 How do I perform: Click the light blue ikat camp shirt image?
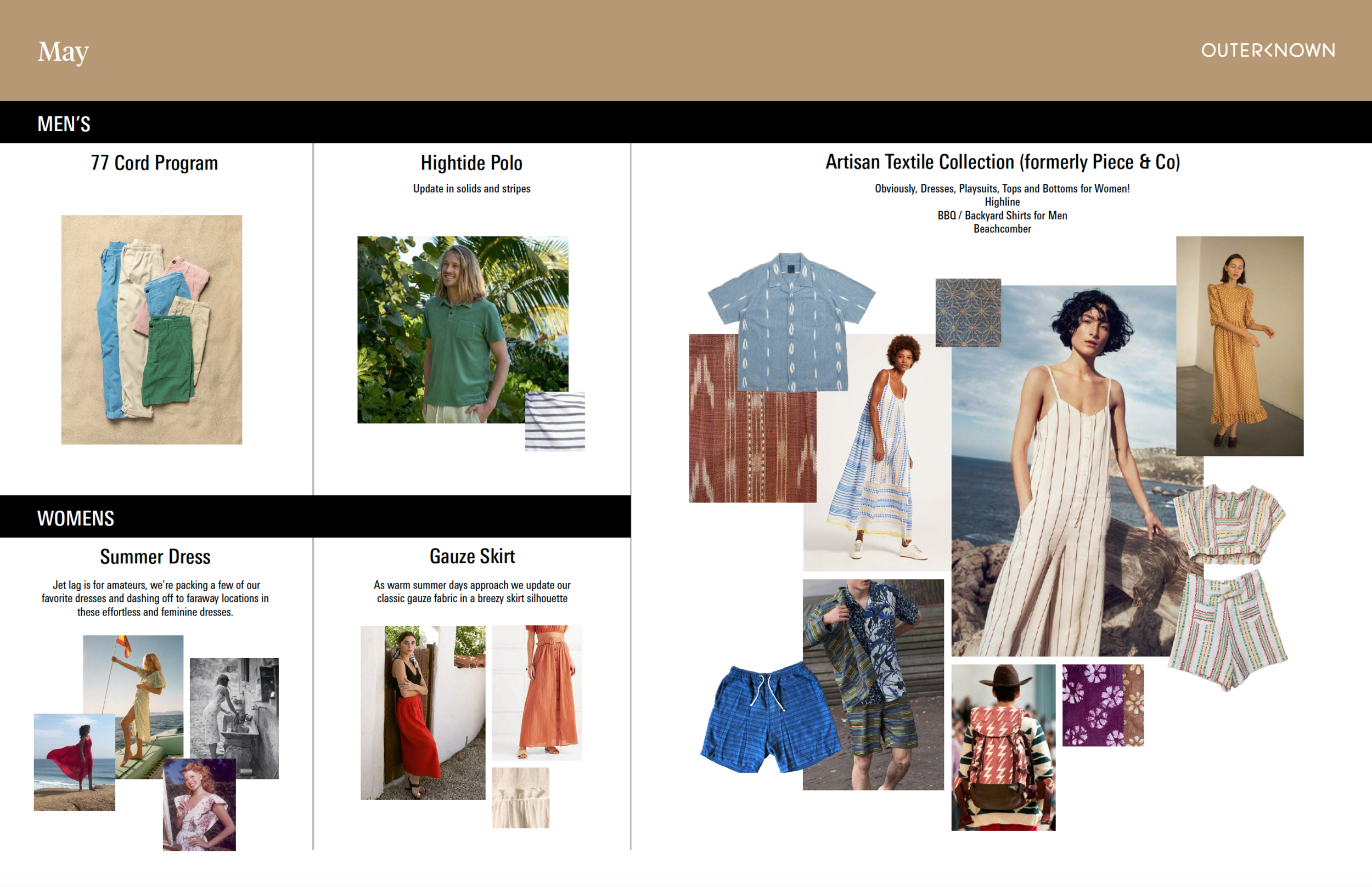pos(791,321)
